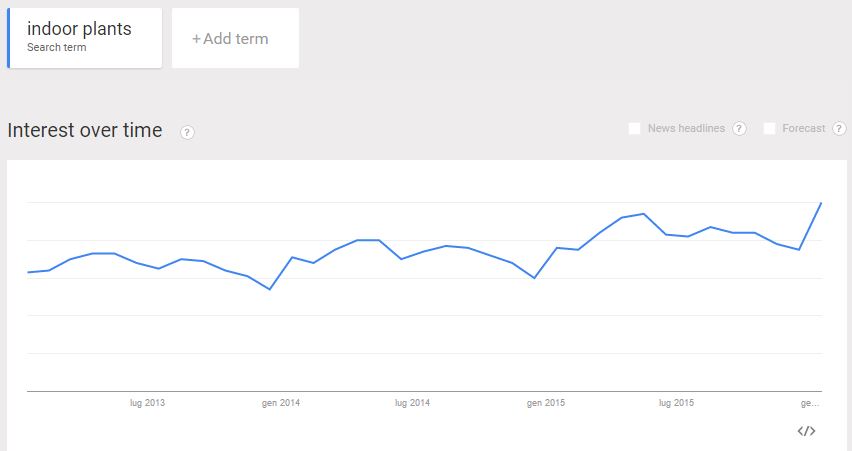852x451 pixels.
Task: Enable the News headlines checkbox
Action: coord(634,129)
